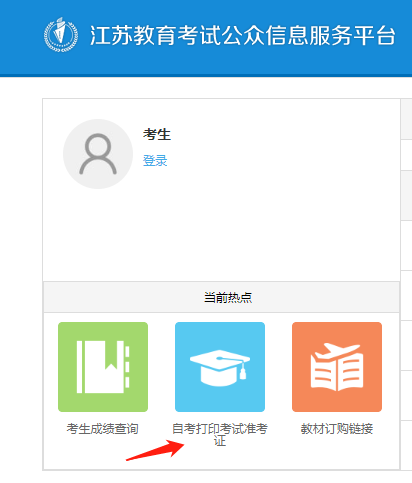Click the red arrow annotation
Viewport: 412px width, 483px height.
[x=155, y=450]
